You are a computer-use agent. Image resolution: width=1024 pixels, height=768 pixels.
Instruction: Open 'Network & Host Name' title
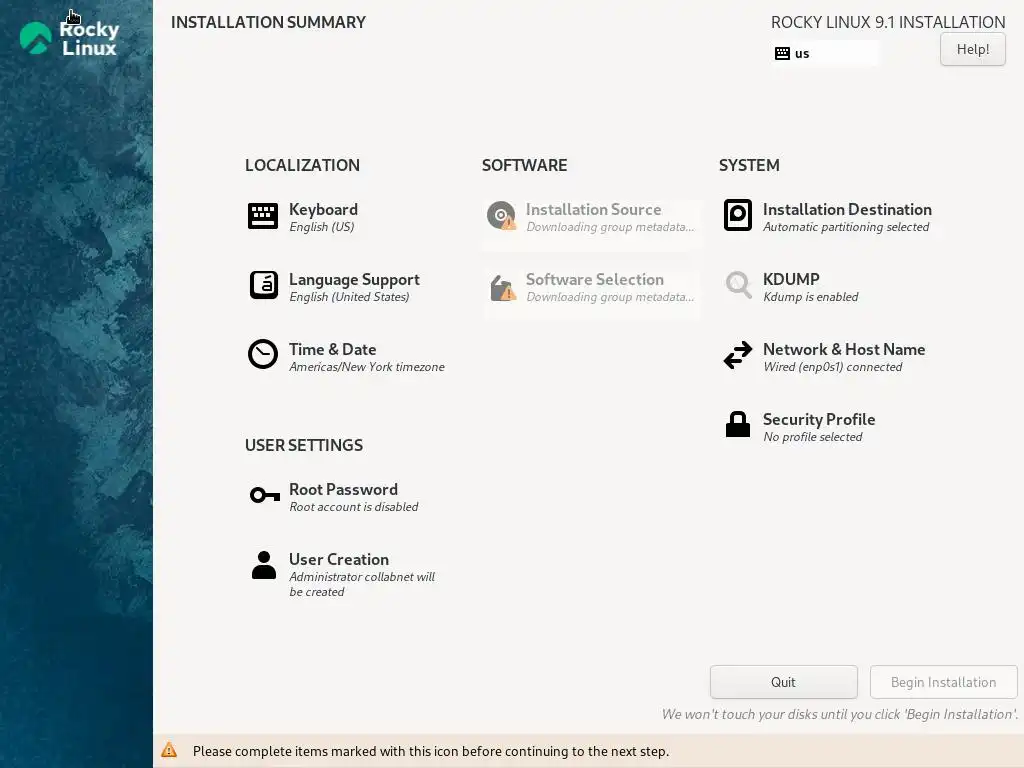844,349
